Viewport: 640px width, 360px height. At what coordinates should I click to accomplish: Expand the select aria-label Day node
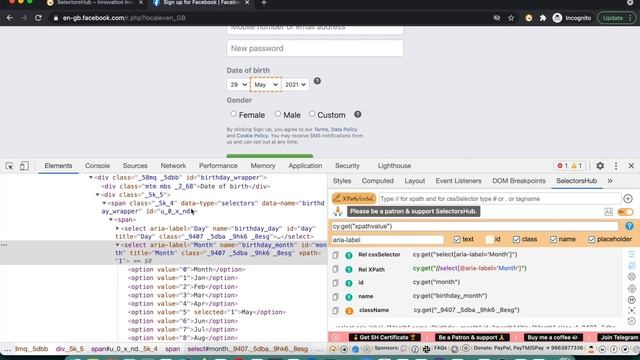coord(118,228)
